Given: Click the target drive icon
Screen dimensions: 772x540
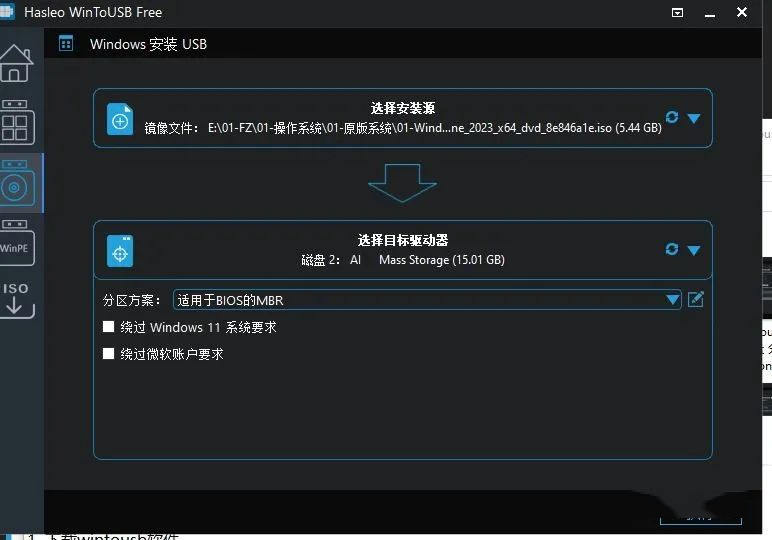Looking at the screenshot, I should 120,251.
